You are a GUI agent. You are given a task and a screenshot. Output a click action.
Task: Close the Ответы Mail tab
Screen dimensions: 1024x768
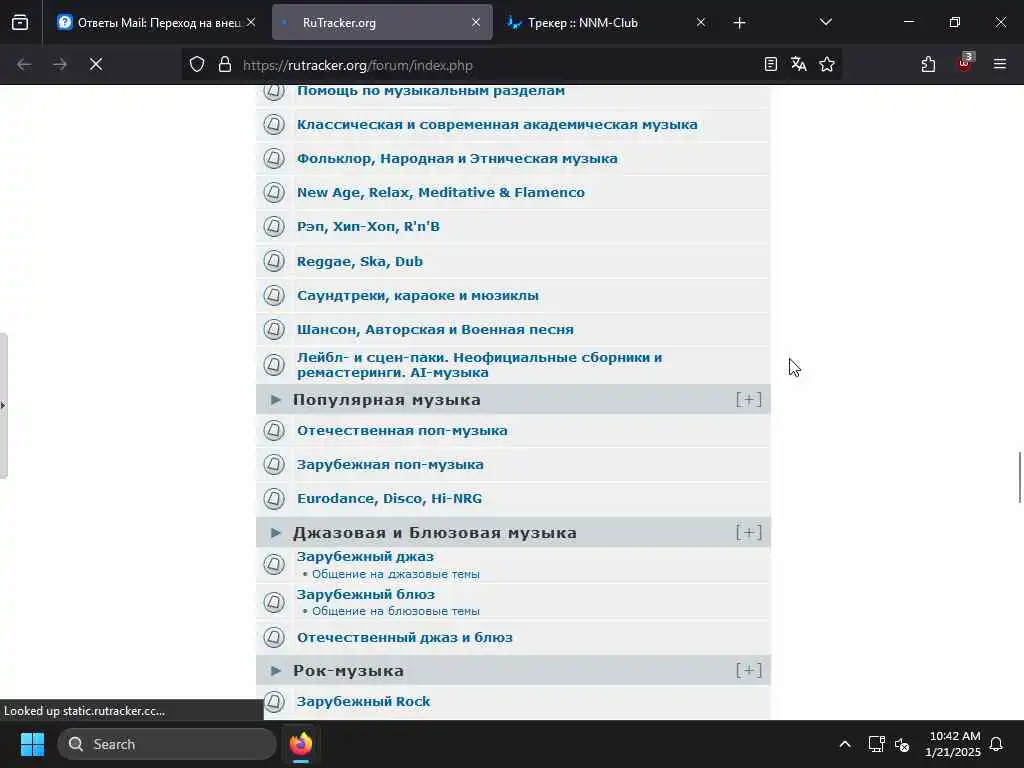point(251,22)
